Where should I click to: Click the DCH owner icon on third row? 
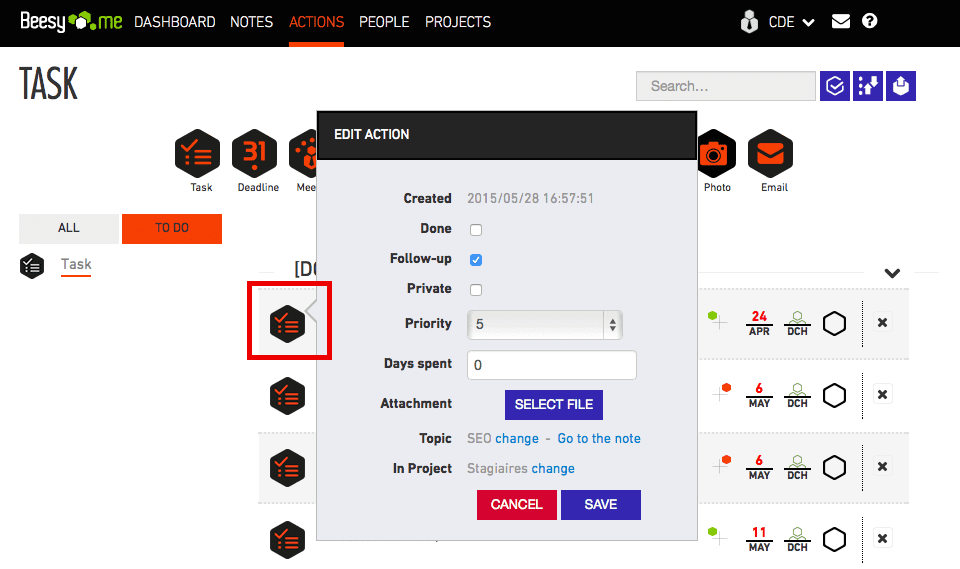pyautogui.click(x=797, y=467)
